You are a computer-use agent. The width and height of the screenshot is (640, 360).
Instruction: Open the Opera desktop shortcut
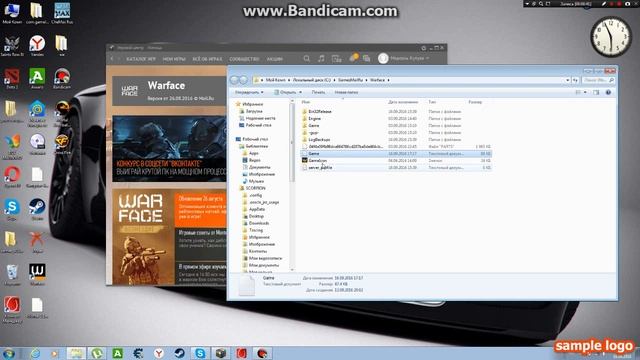[12, 176]
